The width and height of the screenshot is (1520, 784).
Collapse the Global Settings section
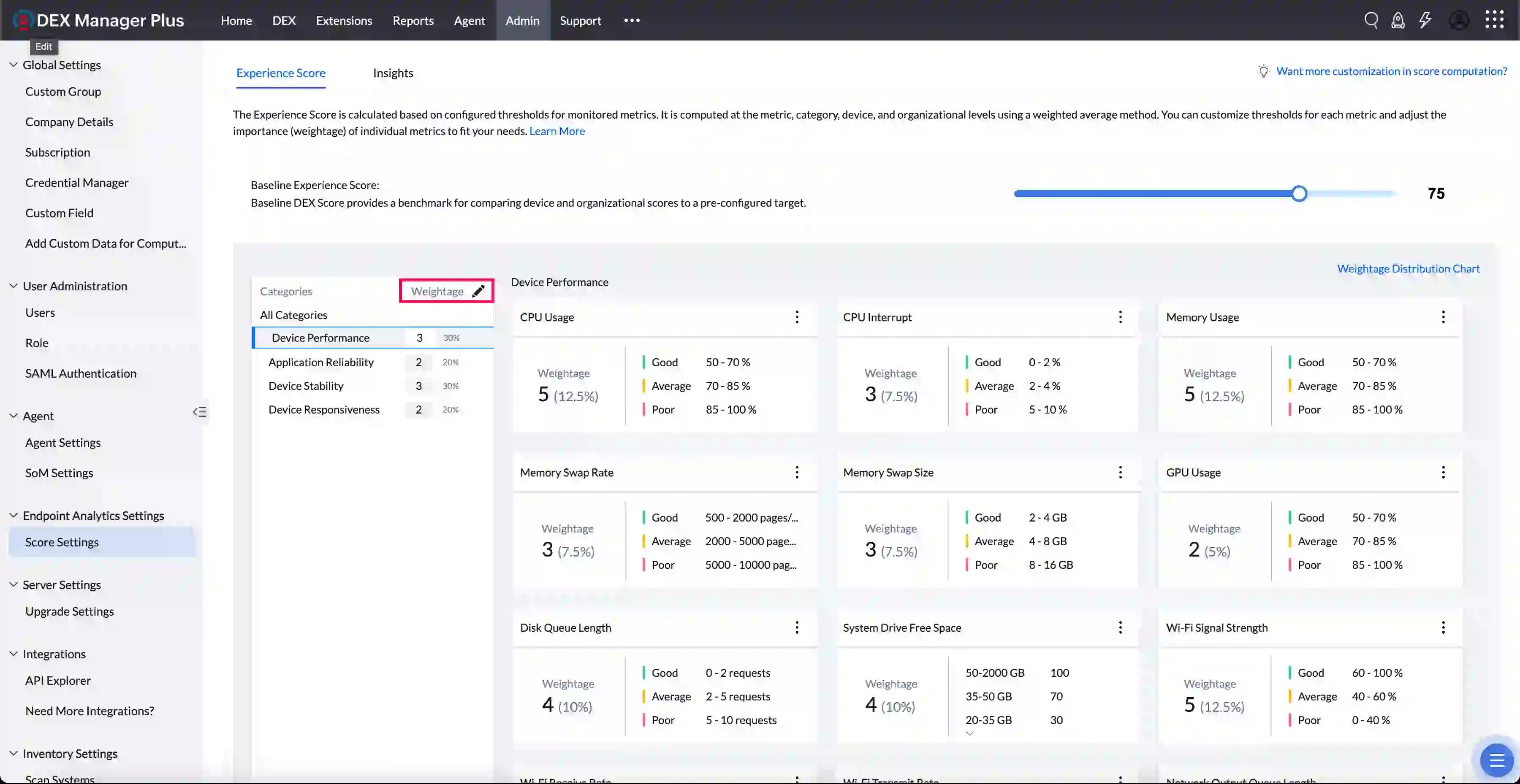[14, 65]
